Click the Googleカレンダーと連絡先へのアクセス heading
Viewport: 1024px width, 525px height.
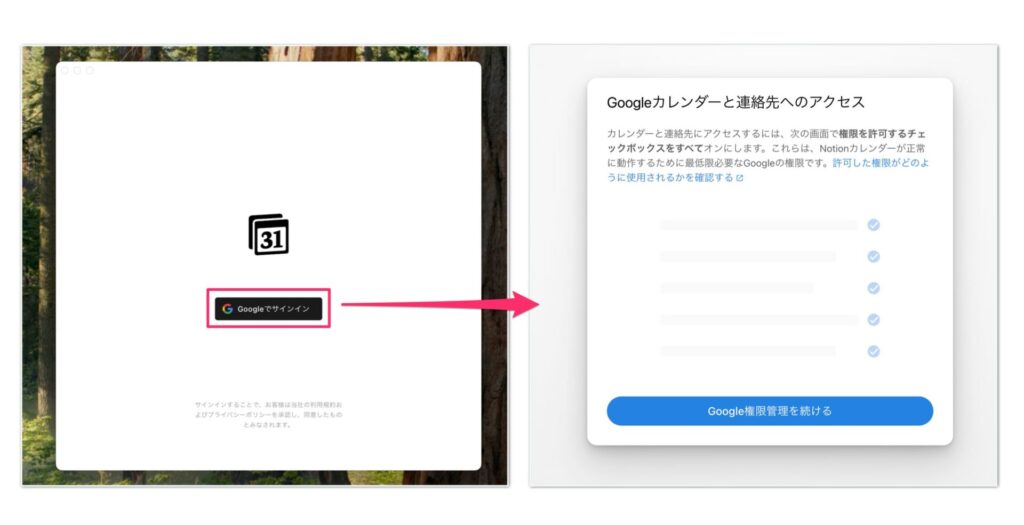(x=735, y=102)
